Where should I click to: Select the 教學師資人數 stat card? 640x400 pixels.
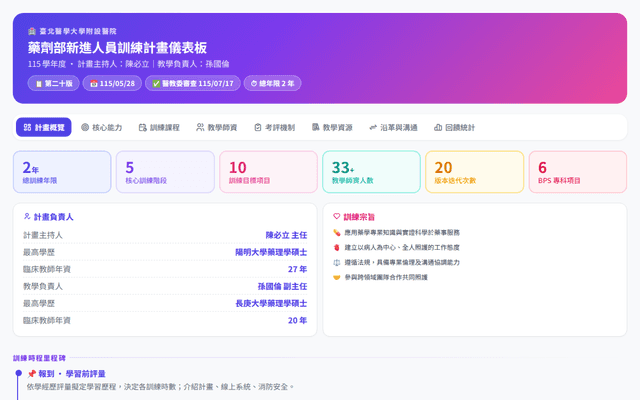[371, 172]
